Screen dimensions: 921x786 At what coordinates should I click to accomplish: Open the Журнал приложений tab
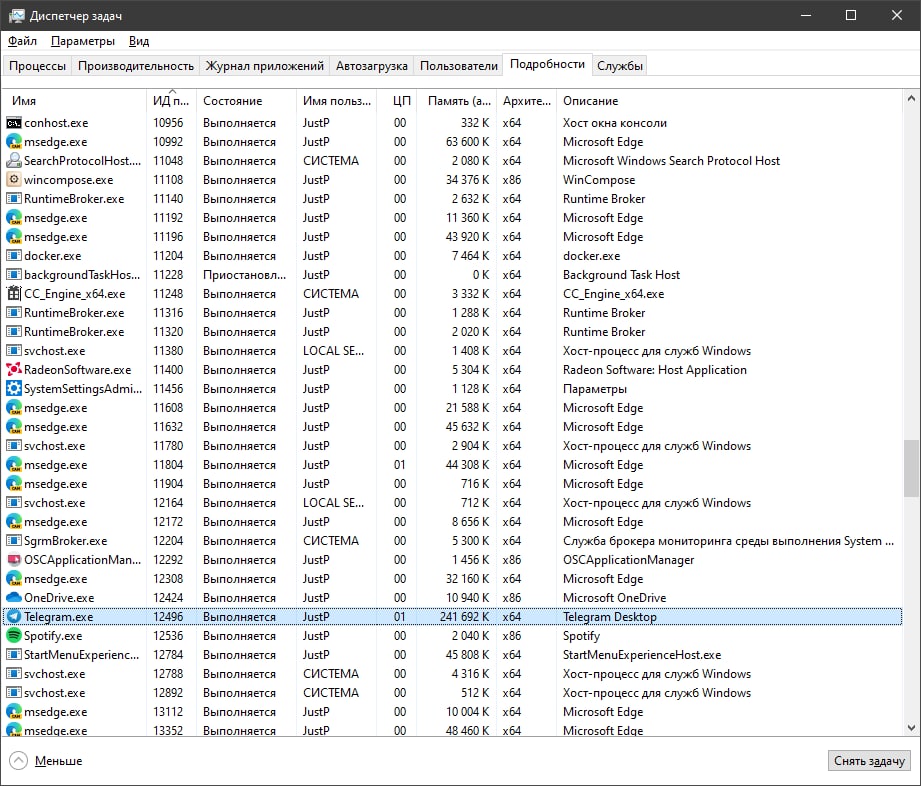(264, 66)
